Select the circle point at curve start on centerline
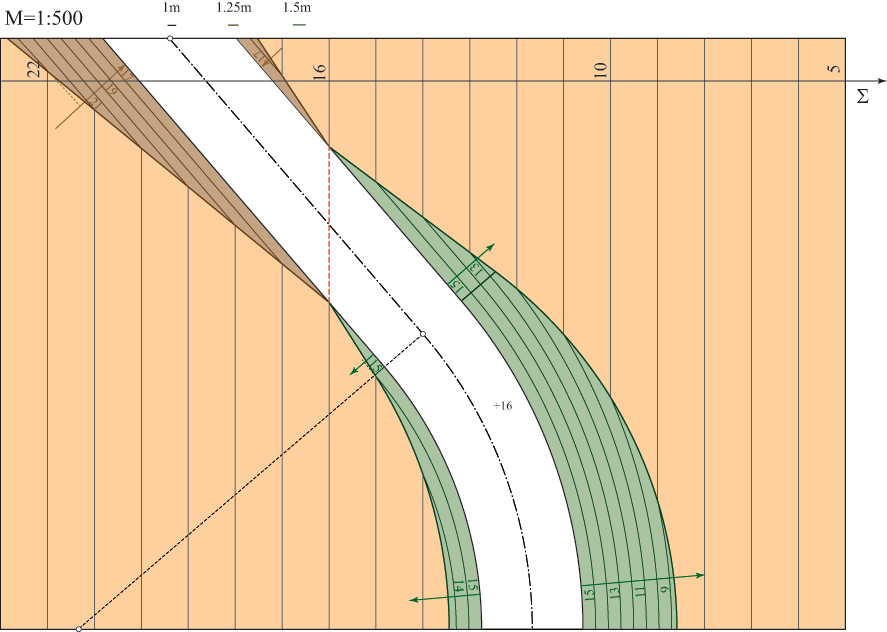The width and height of the screenshot is (887, 632). click(422, 334)
